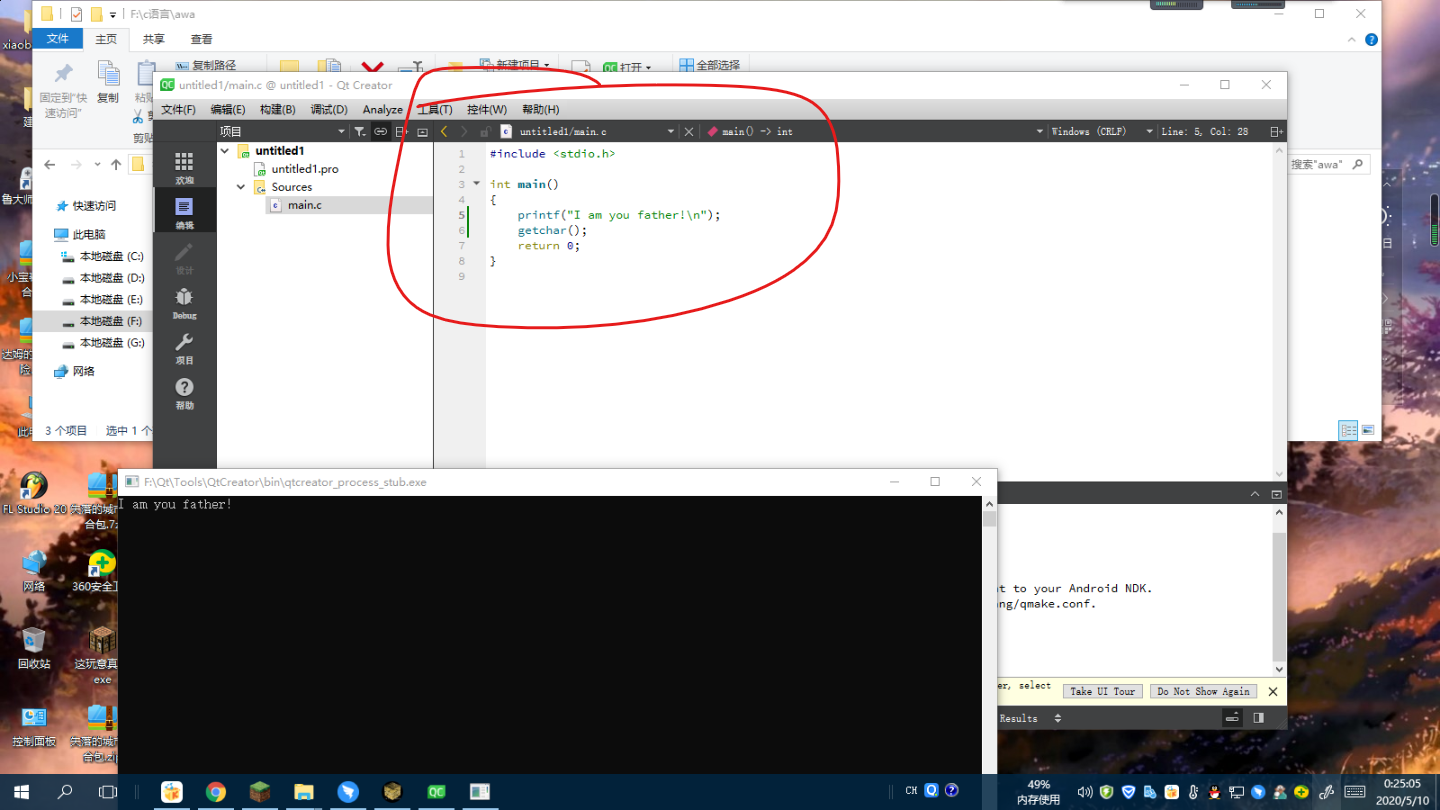Open the 构建(B) build menu
Image resolution: width=1440 pixels, height=810 pixels.
(277, 109)
